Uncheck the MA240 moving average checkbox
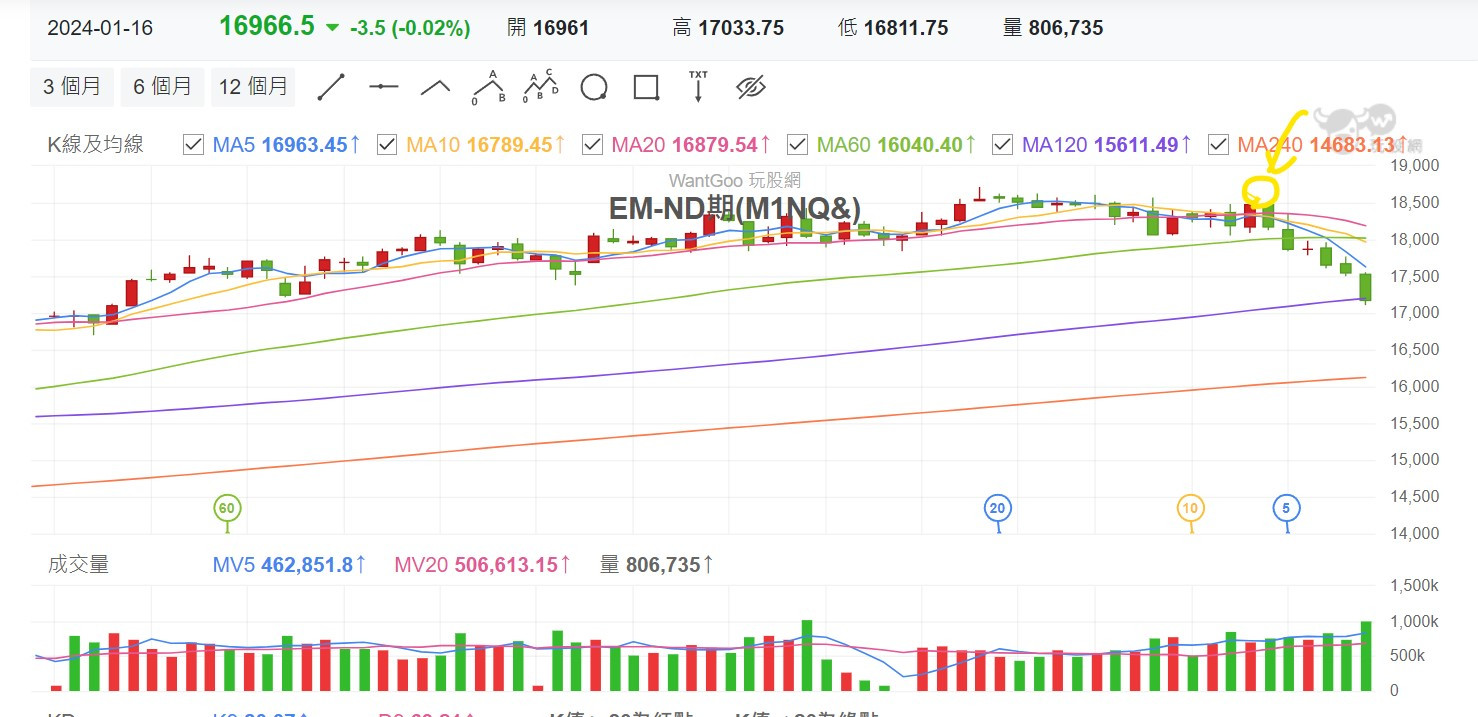Screen dimensions: 1478x717 click(x=1218, y=145)
